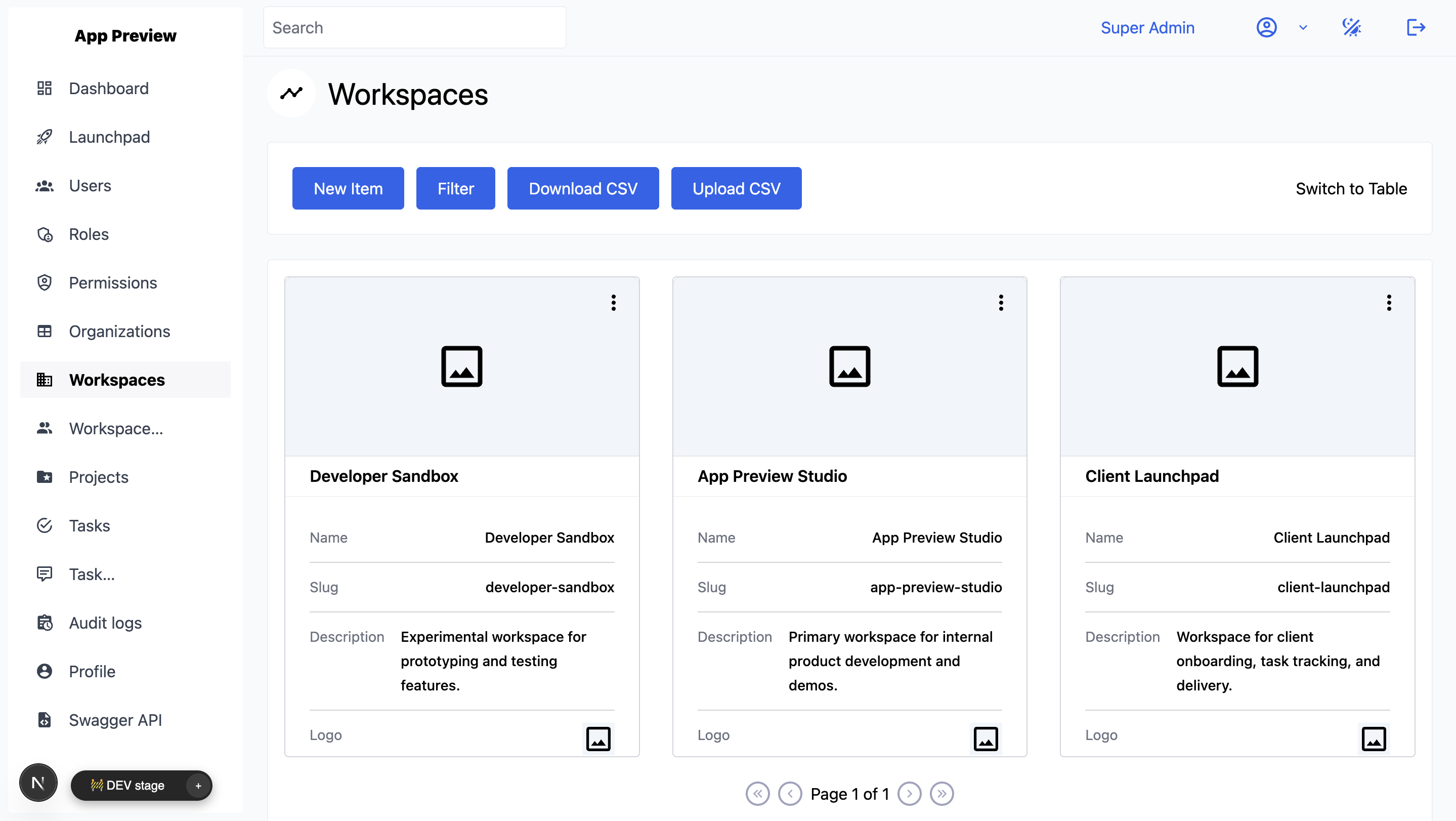The image size is (1456, 821).
Task: Go to next page pagination button
Action: tap(910, 794)
